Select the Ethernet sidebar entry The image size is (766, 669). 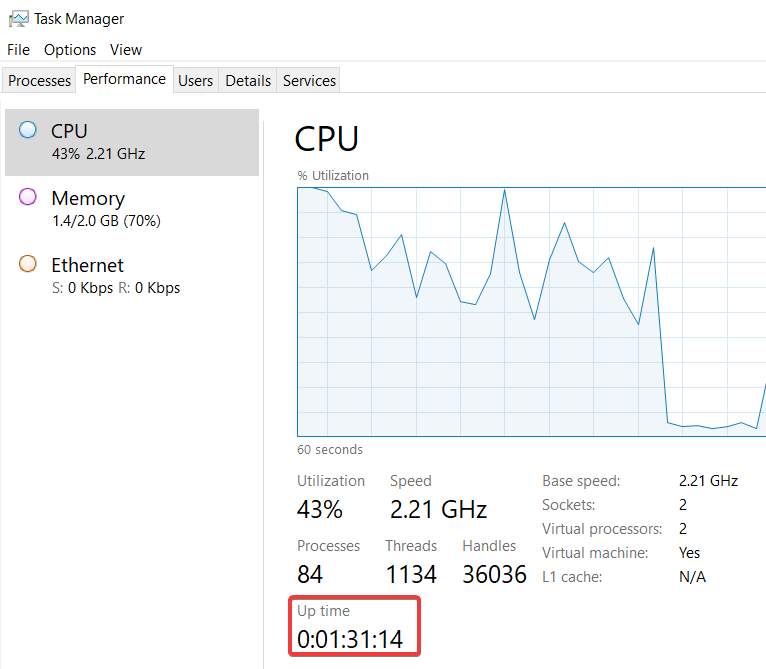[132, 275]
